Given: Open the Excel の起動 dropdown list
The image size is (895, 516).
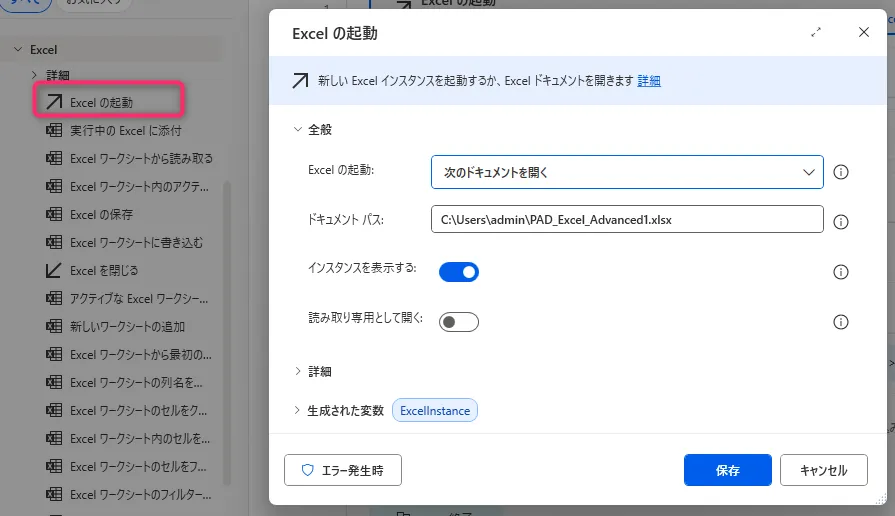Looking at the screenshot, I should [x=627, y=172].
